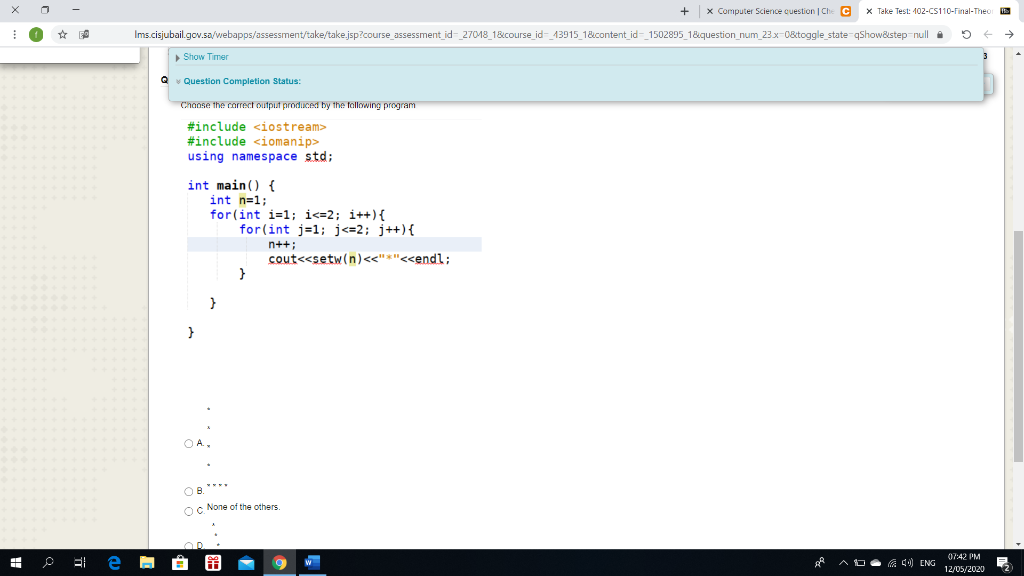Launch Microsoft Edge from the taskbar
Viewport: 1024px width, 576px height.
pos(114,562)
